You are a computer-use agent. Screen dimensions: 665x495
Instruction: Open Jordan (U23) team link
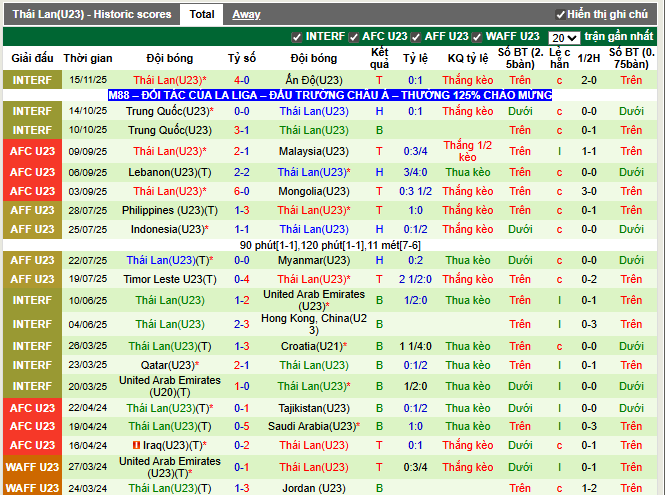tap(314, 488)
